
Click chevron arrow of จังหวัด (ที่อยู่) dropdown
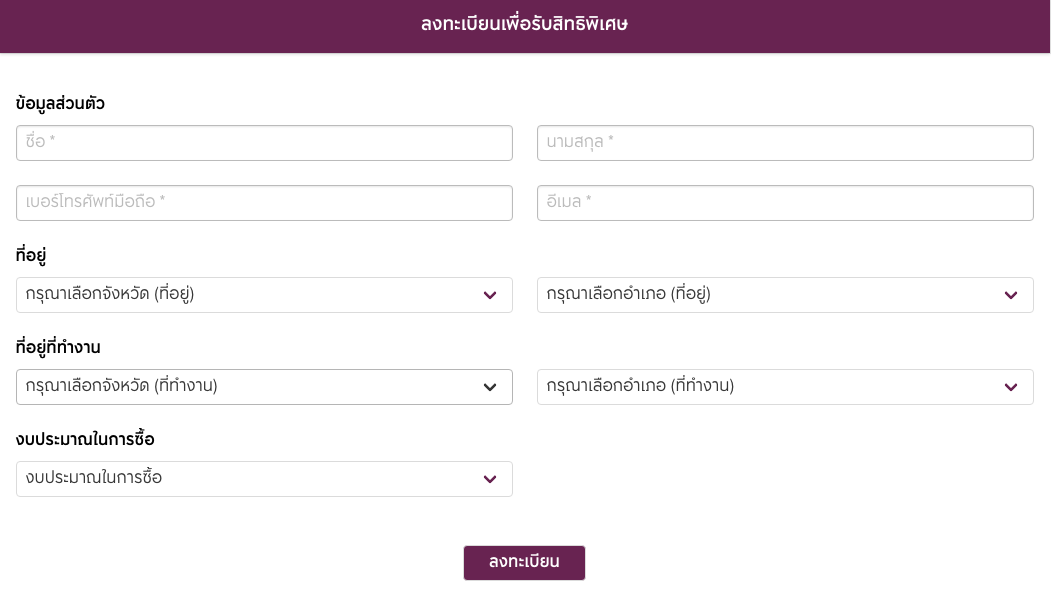click(x=490, y=295)
